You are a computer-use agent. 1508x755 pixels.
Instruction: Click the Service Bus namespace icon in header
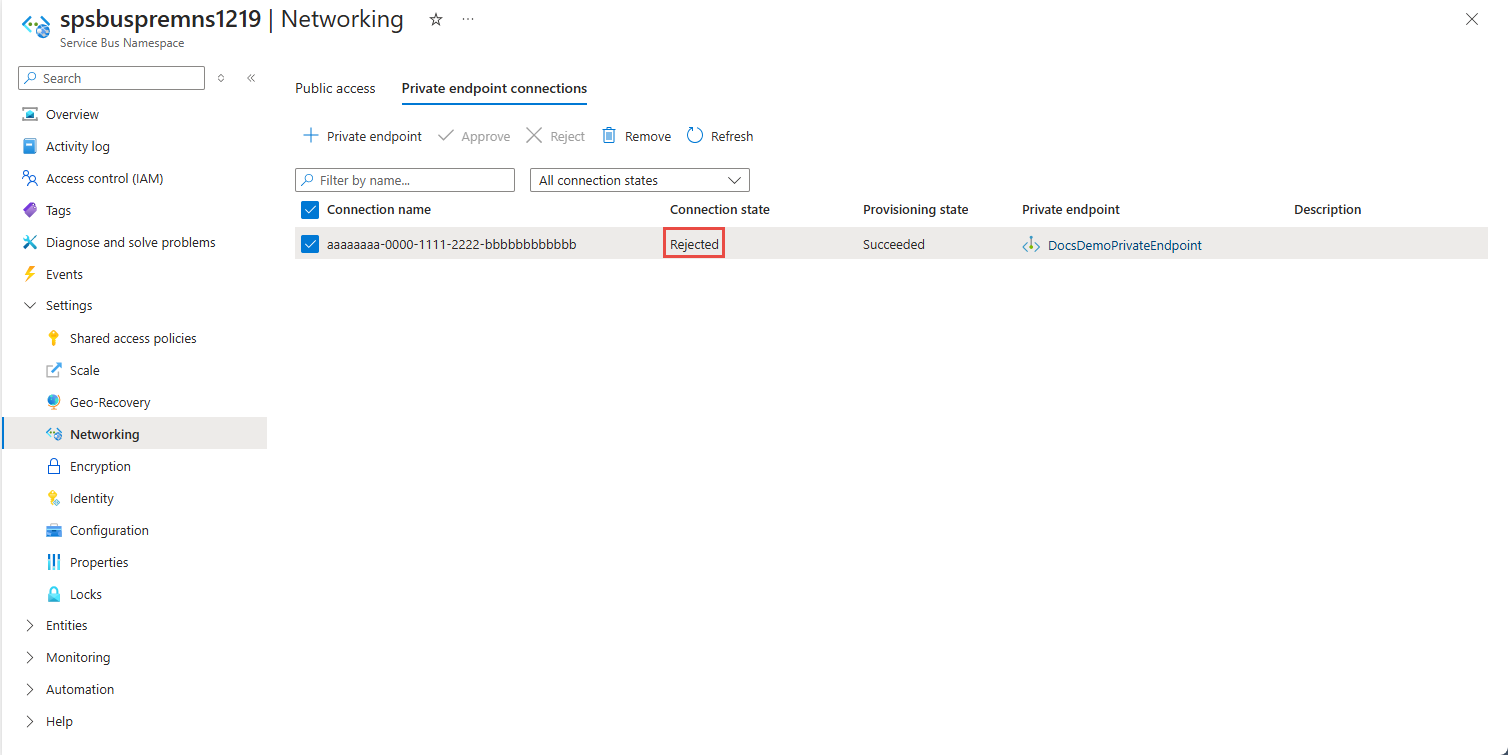tap(36, 26)
